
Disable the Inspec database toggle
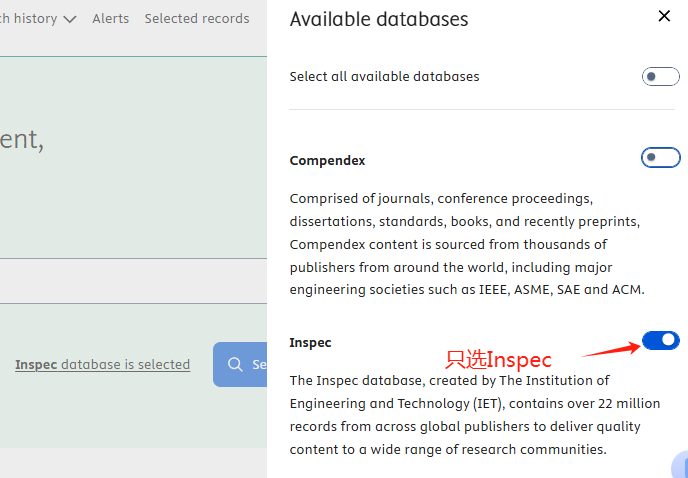[660, 341]
